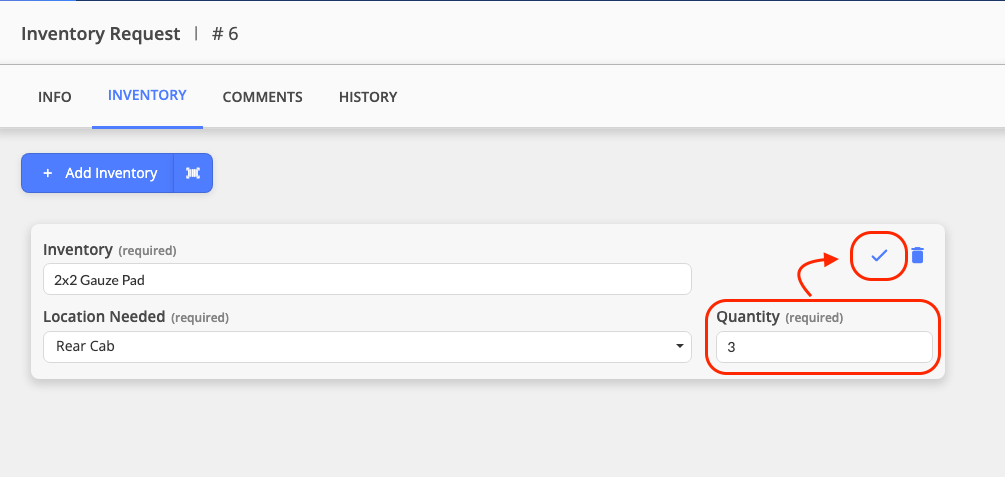Confirm the item with the checkmark icon
1005x477 pixels.
(879, 255)
